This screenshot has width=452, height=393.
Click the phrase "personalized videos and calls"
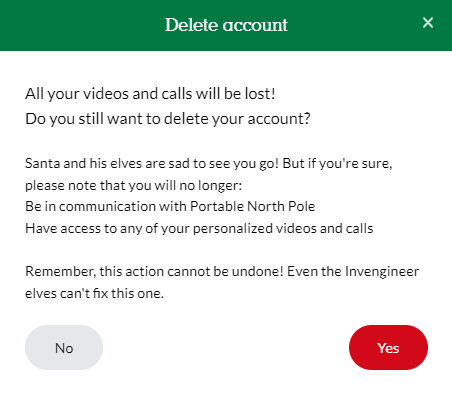click(x=283, y=229)
